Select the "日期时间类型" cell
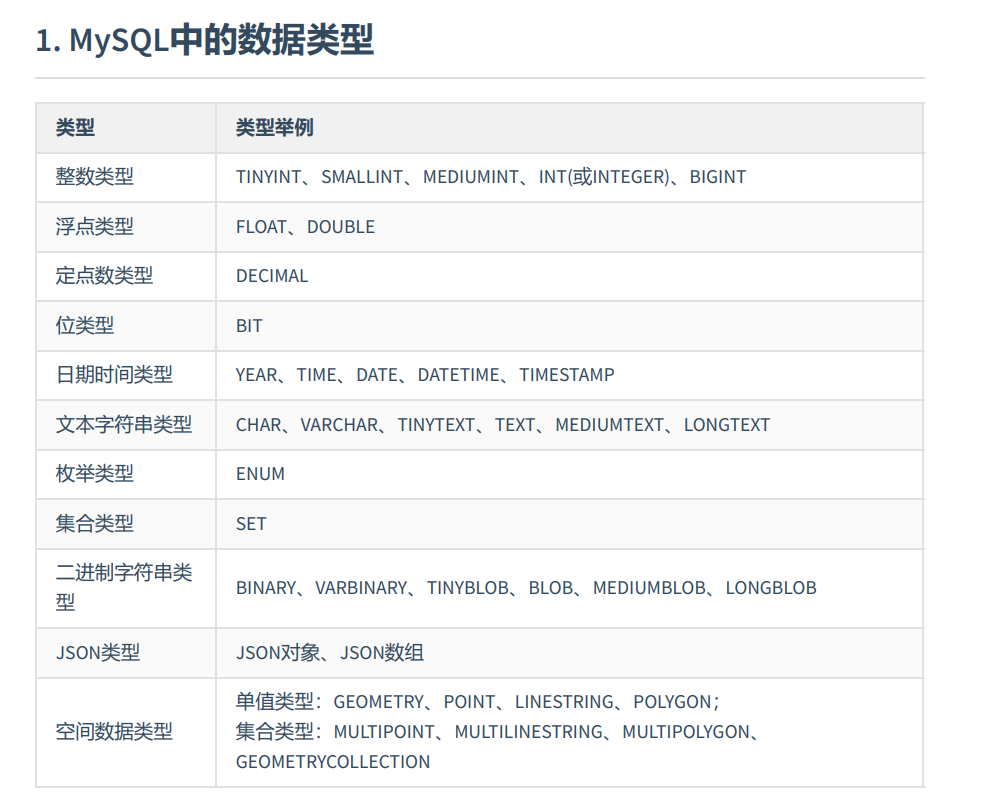This screenshot has height=808, width=996. click(x=126, y=375)
